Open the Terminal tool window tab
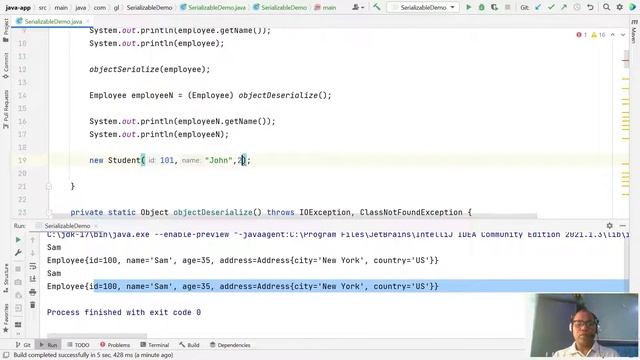This screenshot has height=360, width=640. (x=154, y=345)
